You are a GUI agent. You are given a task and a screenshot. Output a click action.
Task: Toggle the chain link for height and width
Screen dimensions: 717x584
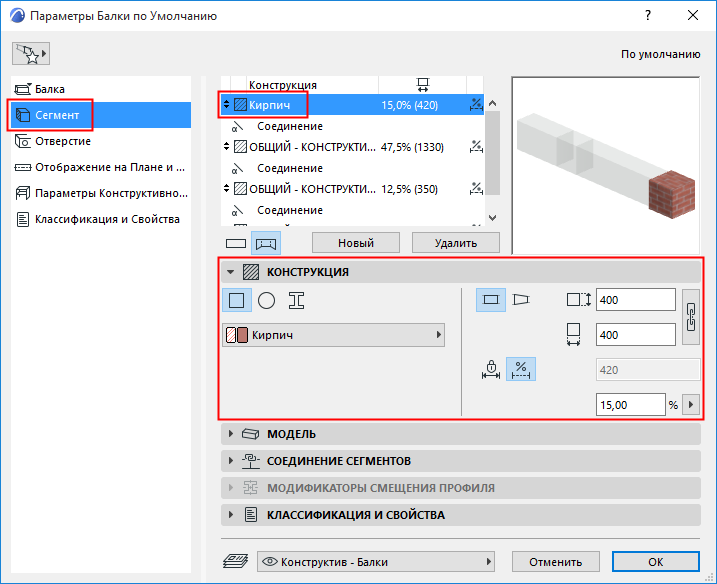click(x=691, y=317)
